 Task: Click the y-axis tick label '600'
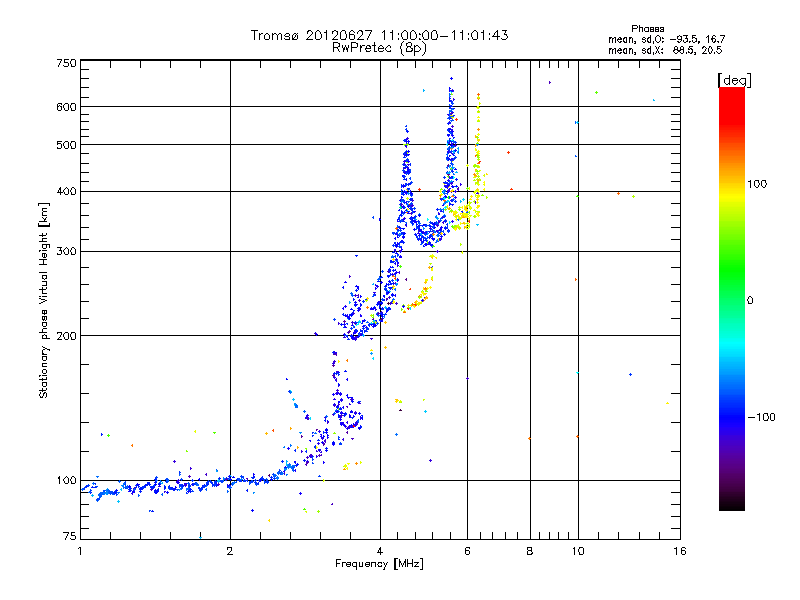[x=66, y=107]
